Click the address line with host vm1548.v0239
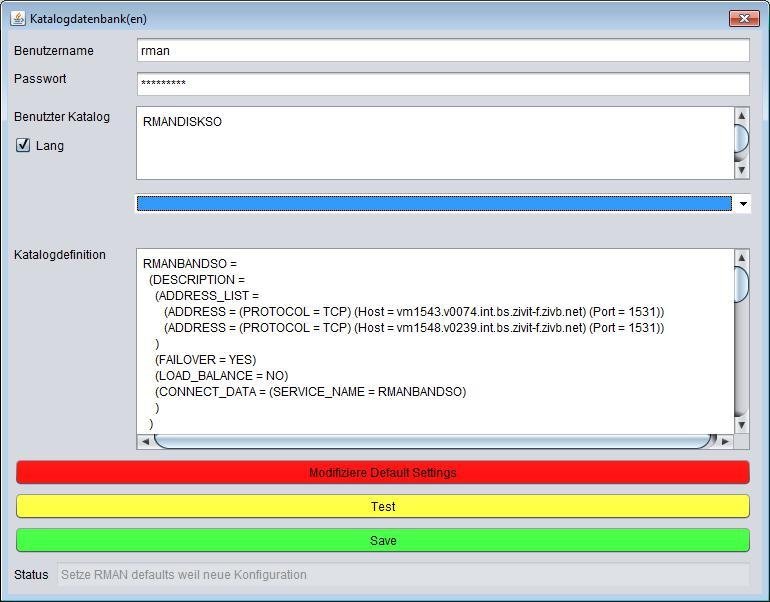 [414, 328]
